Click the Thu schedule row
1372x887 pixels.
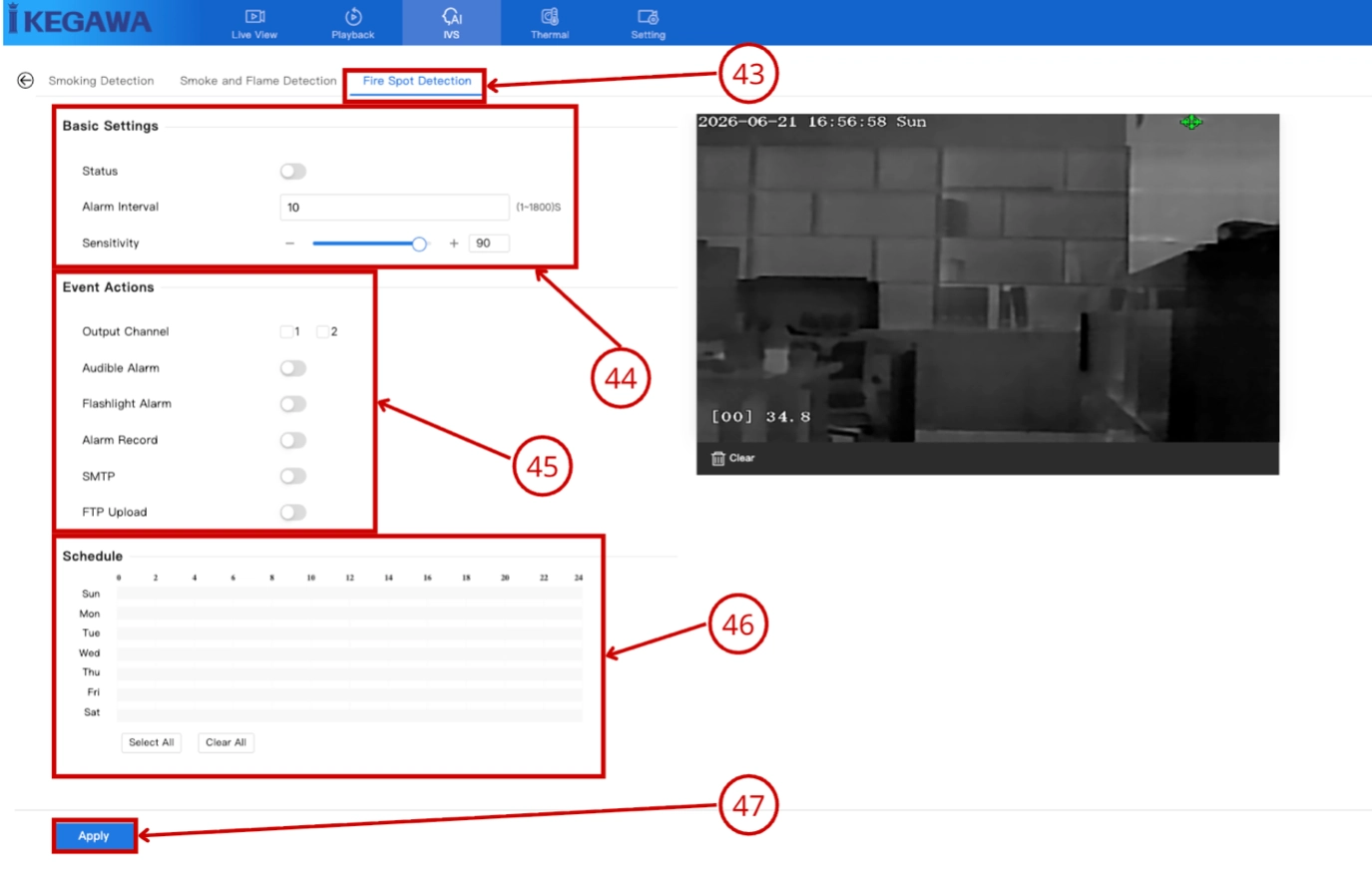[x=349, y=672]
